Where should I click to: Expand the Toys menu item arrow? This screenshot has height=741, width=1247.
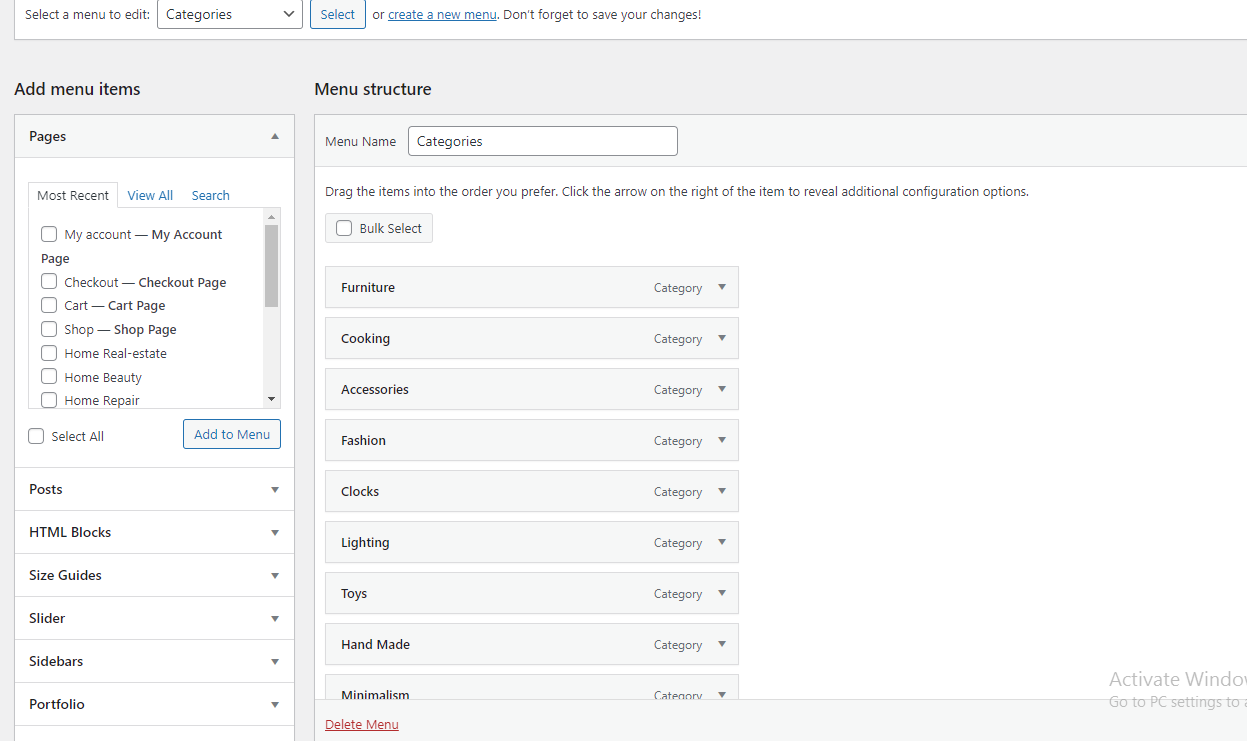[x=722, y=593]
